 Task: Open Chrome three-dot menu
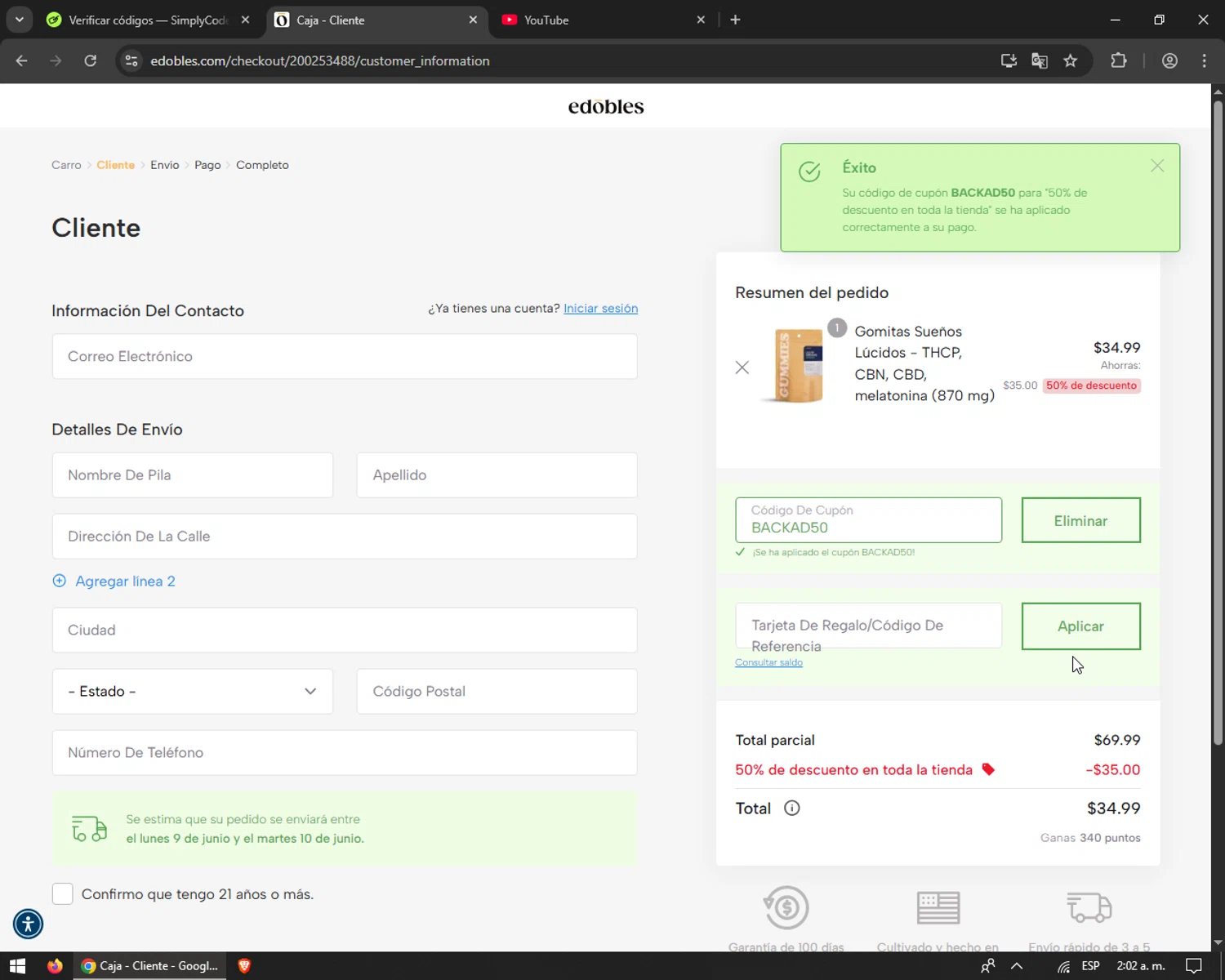point(1204,60)
